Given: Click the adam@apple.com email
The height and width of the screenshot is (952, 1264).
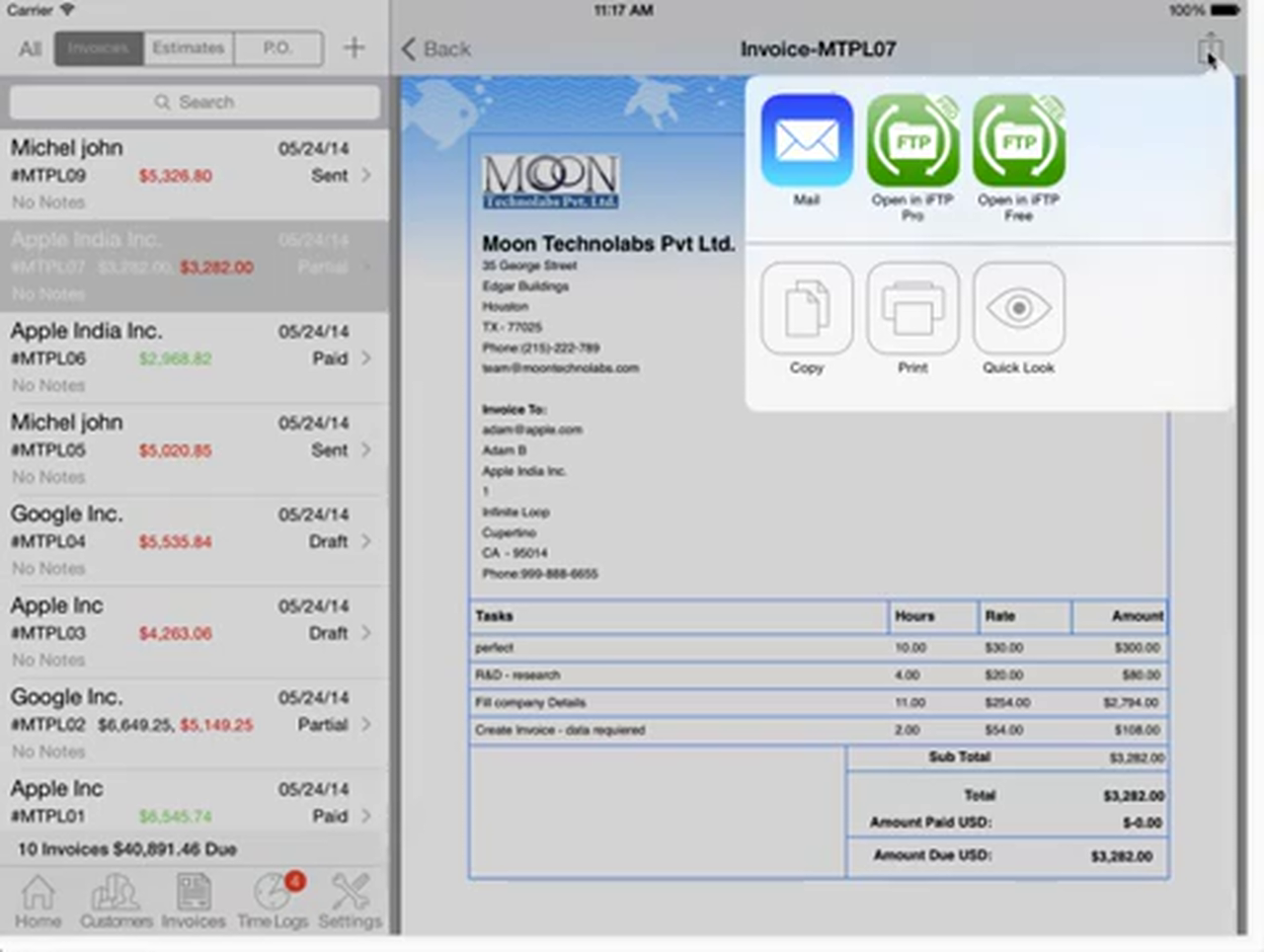Looking at the screenshot, I should 531,430.
